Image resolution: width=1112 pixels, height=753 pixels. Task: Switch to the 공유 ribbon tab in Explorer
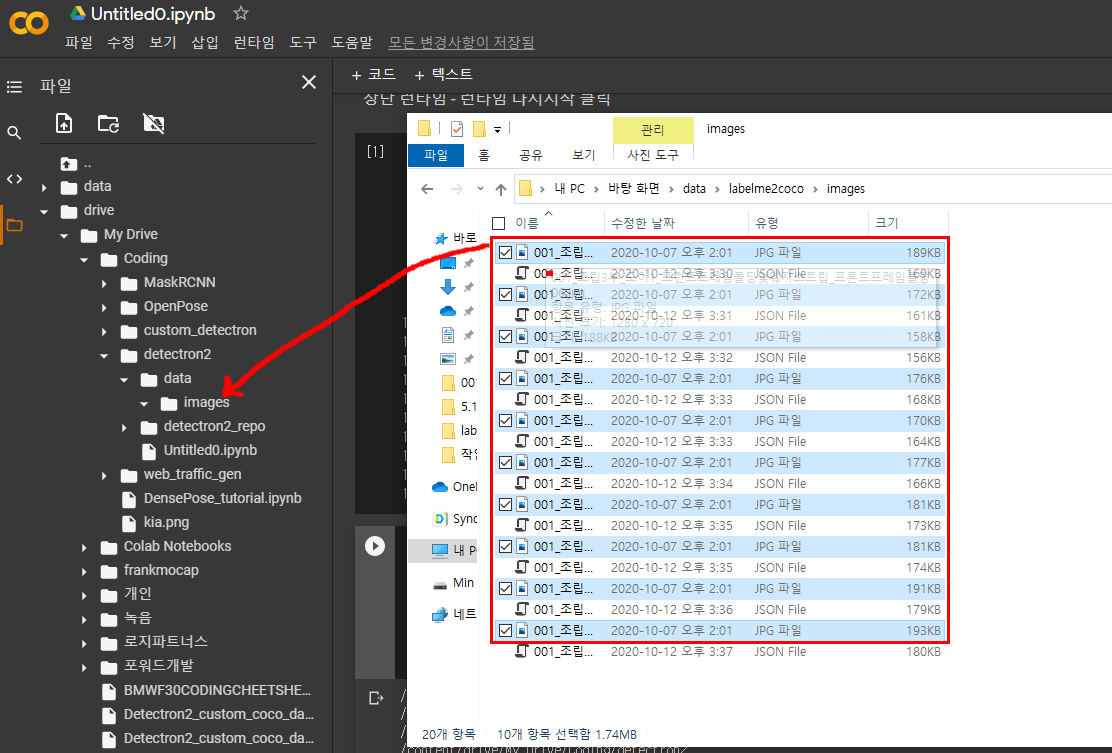point(530,155)
